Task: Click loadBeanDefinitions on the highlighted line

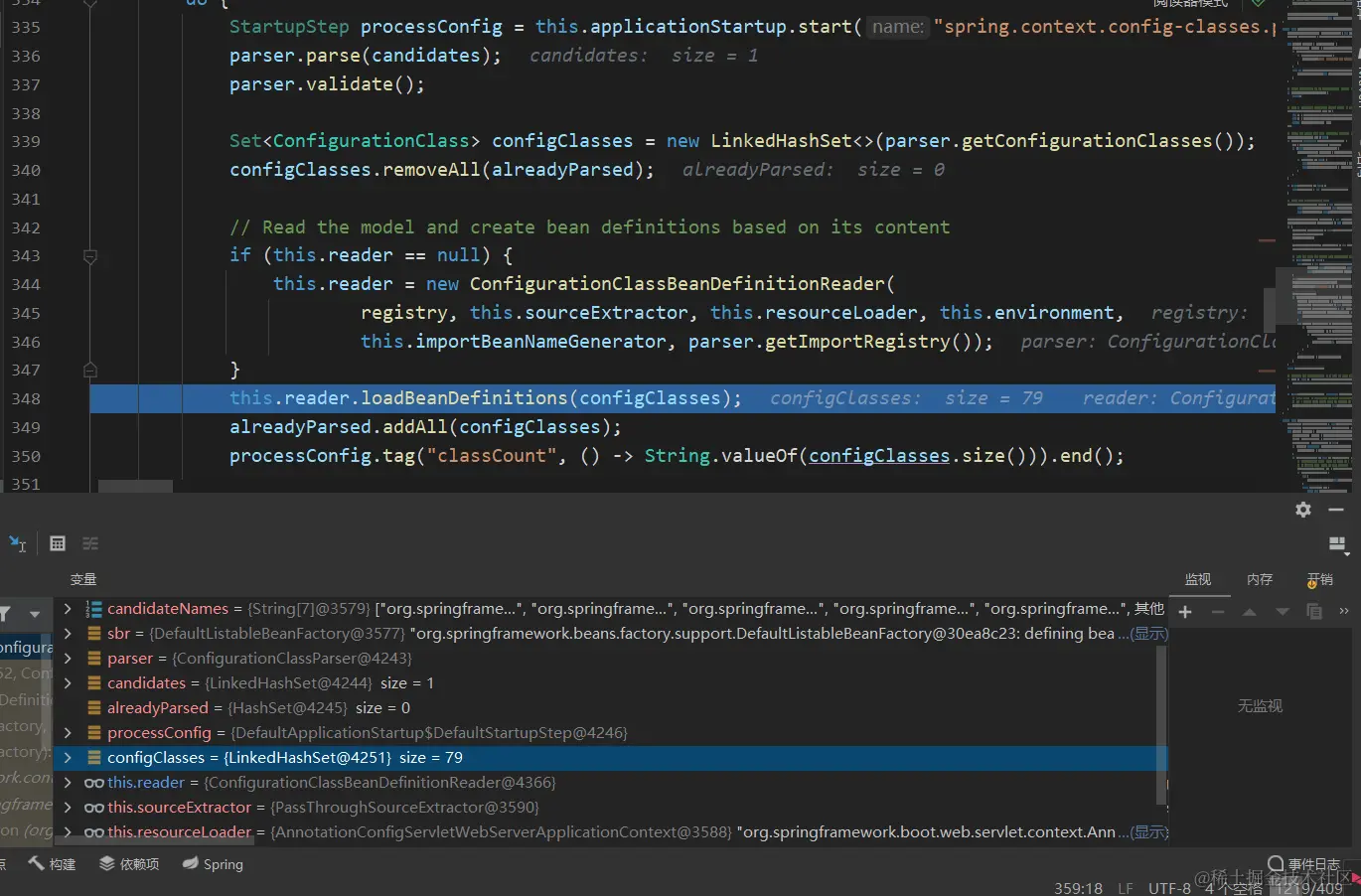Action: coord(464,398)
